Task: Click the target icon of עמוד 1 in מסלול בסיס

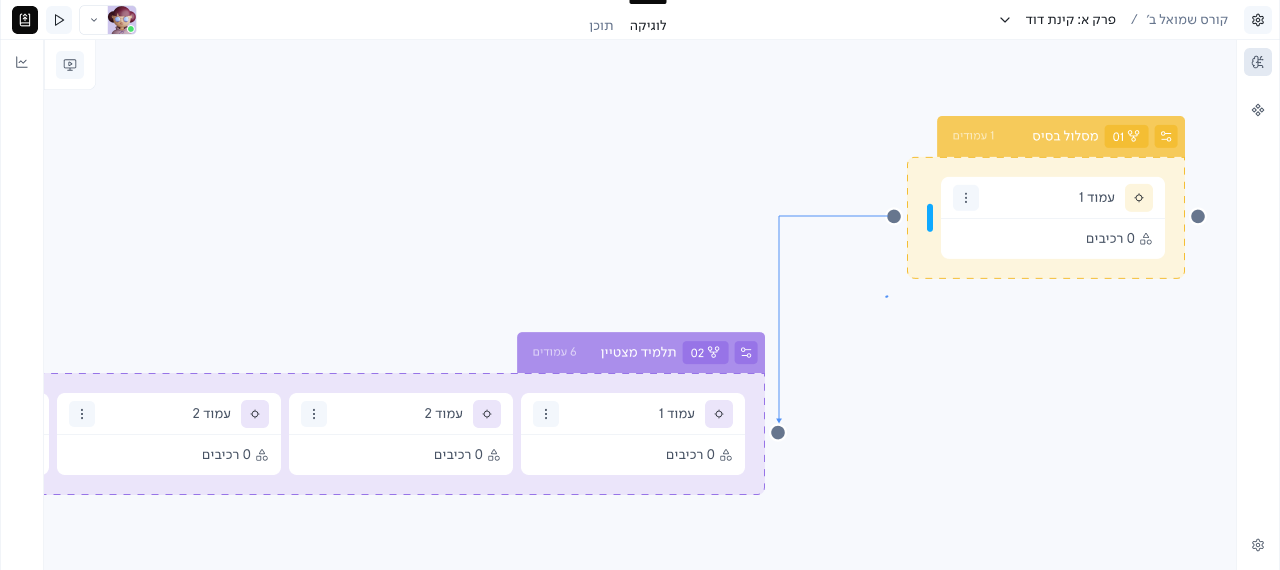Action: (x=1138, y=198)
